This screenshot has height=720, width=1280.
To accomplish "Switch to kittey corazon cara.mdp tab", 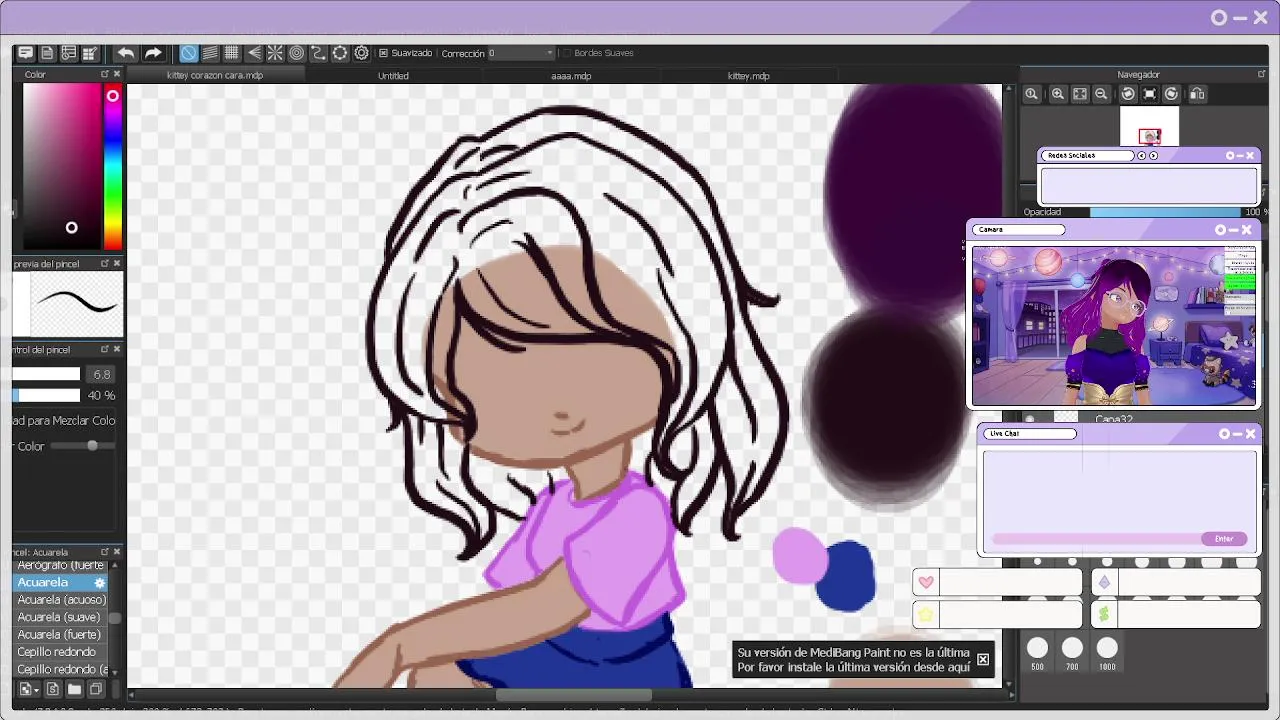I will click(x=215, y=76).
